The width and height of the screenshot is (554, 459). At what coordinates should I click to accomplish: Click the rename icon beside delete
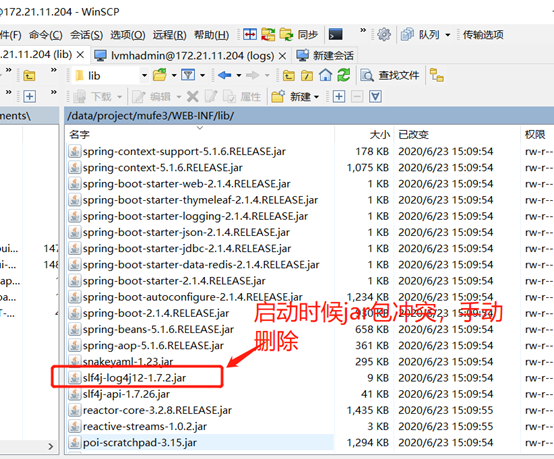211,96
